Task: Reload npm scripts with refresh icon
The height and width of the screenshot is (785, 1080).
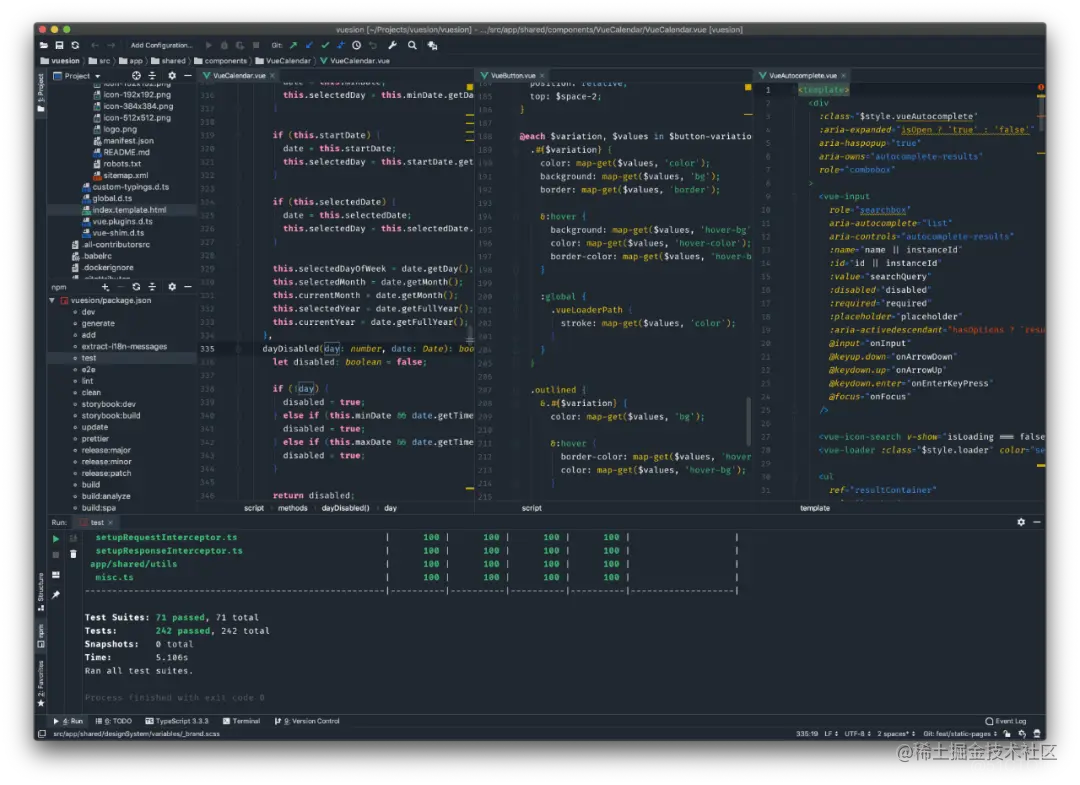Action: click(136, 286)
